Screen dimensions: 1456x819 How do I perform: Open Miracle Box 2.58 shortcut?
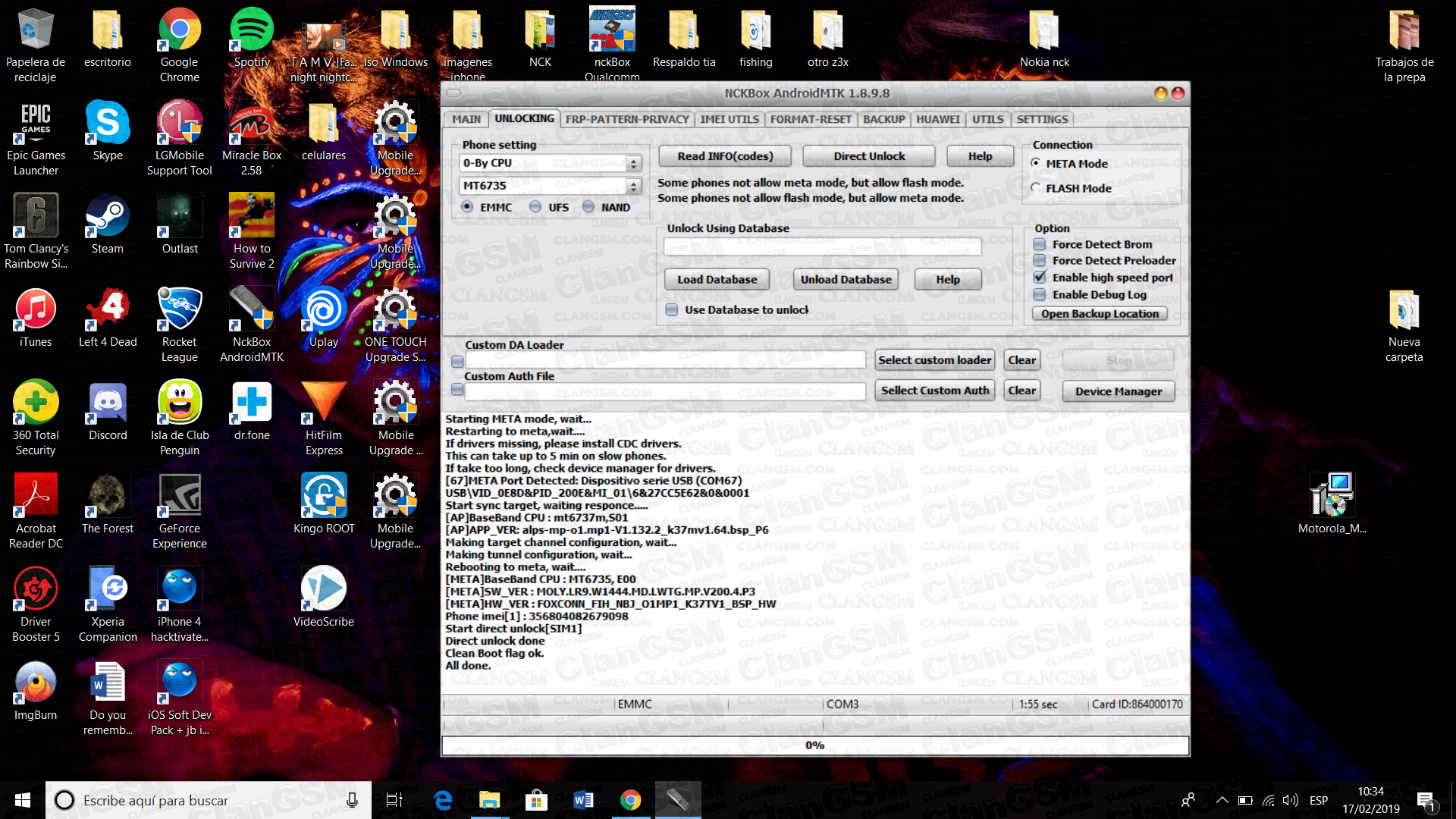pos(252,139)
